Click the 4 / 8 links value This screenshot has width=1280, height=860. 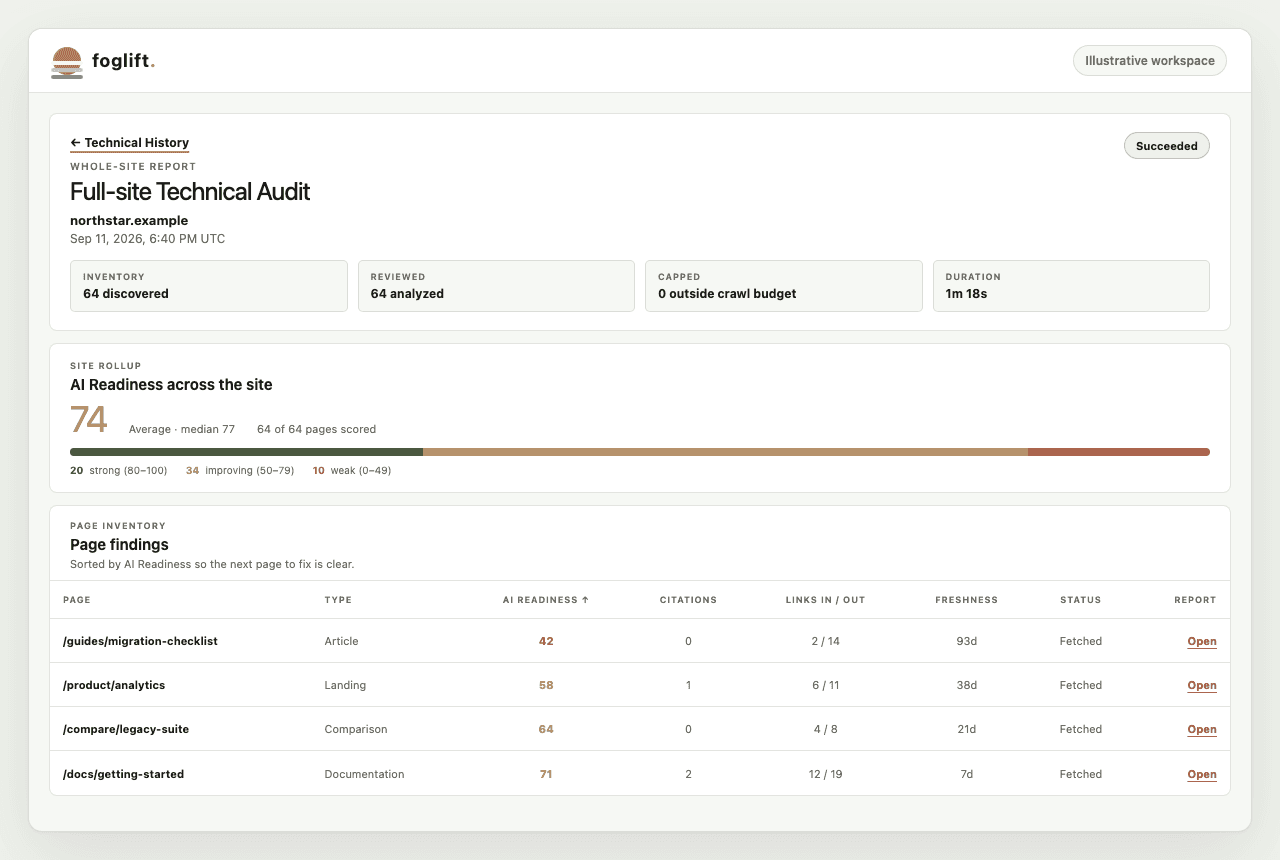826,729
